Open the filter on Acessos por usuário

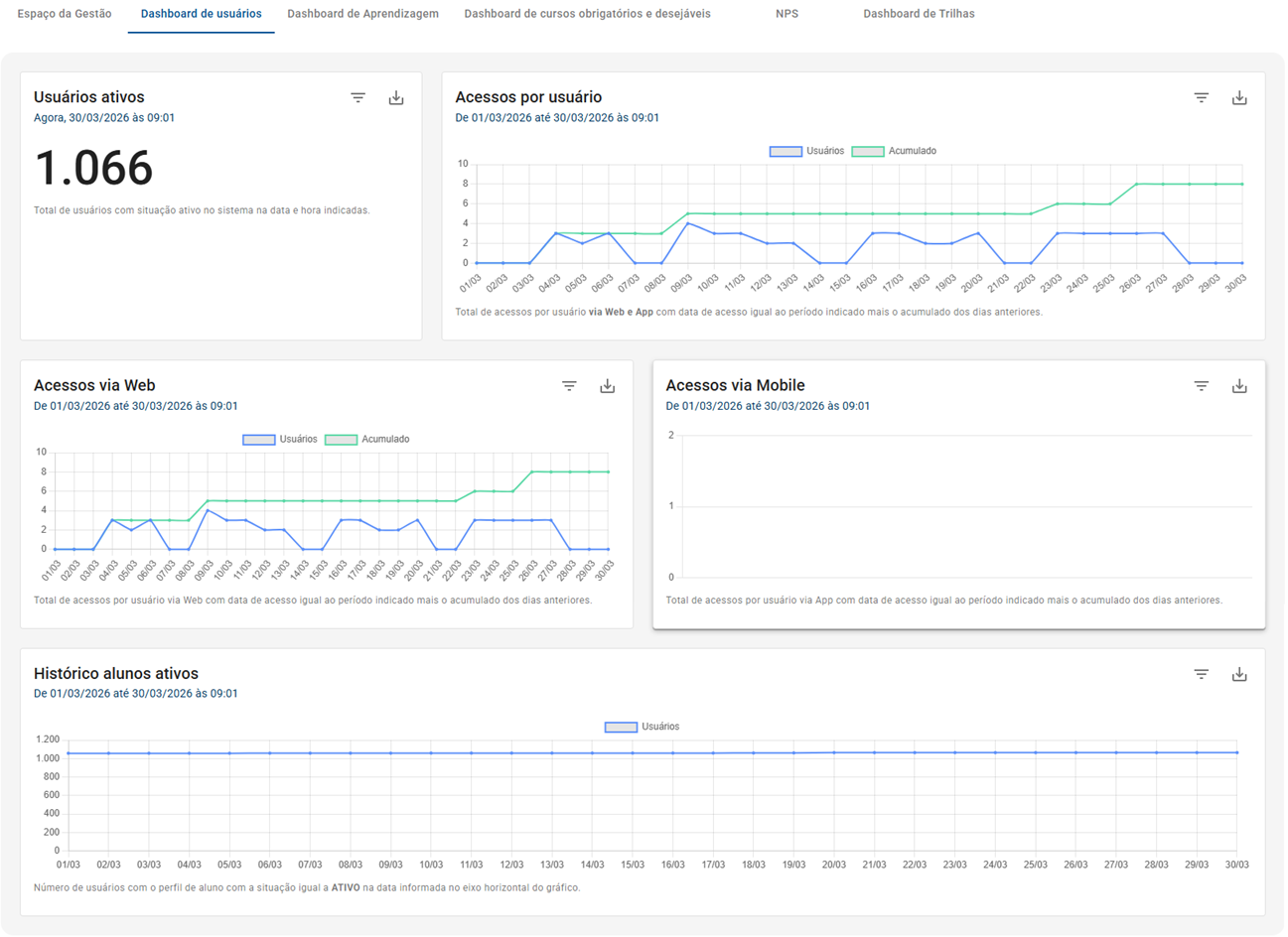click(x=1201, y=97)
